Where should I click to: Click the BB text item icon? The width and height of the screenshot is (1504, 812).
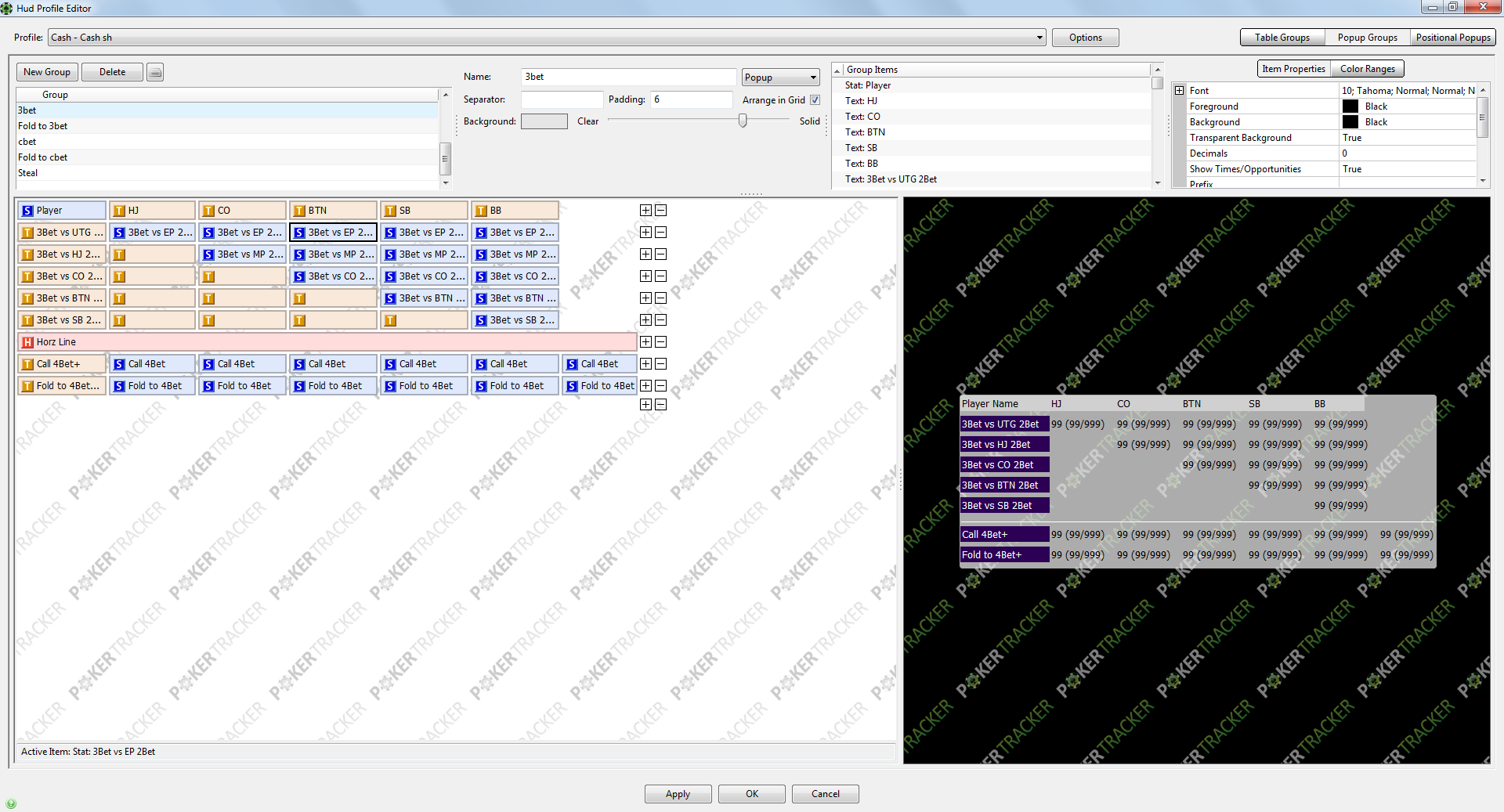click(481, 211)
